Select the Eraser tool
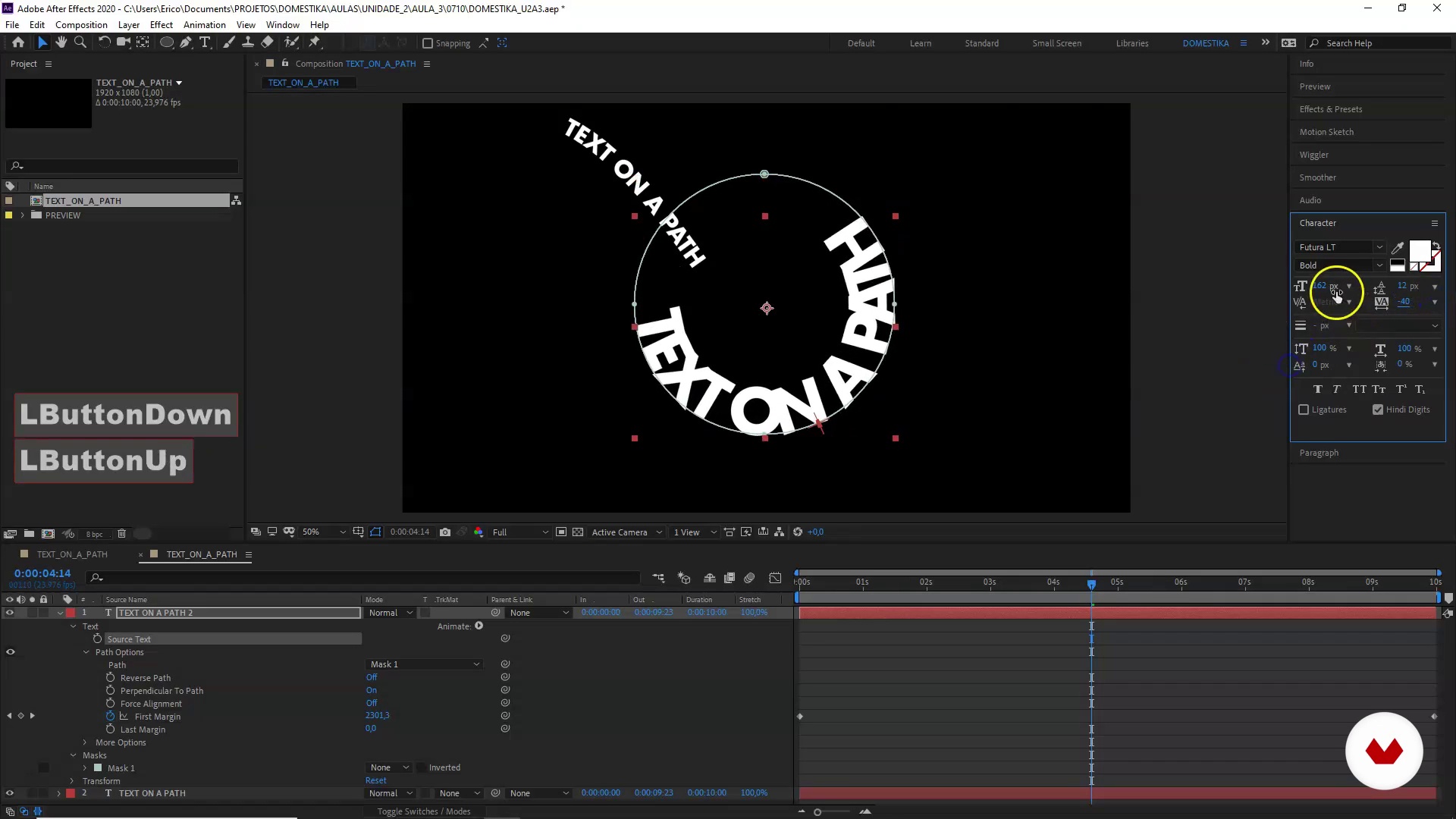 [267, 42]
